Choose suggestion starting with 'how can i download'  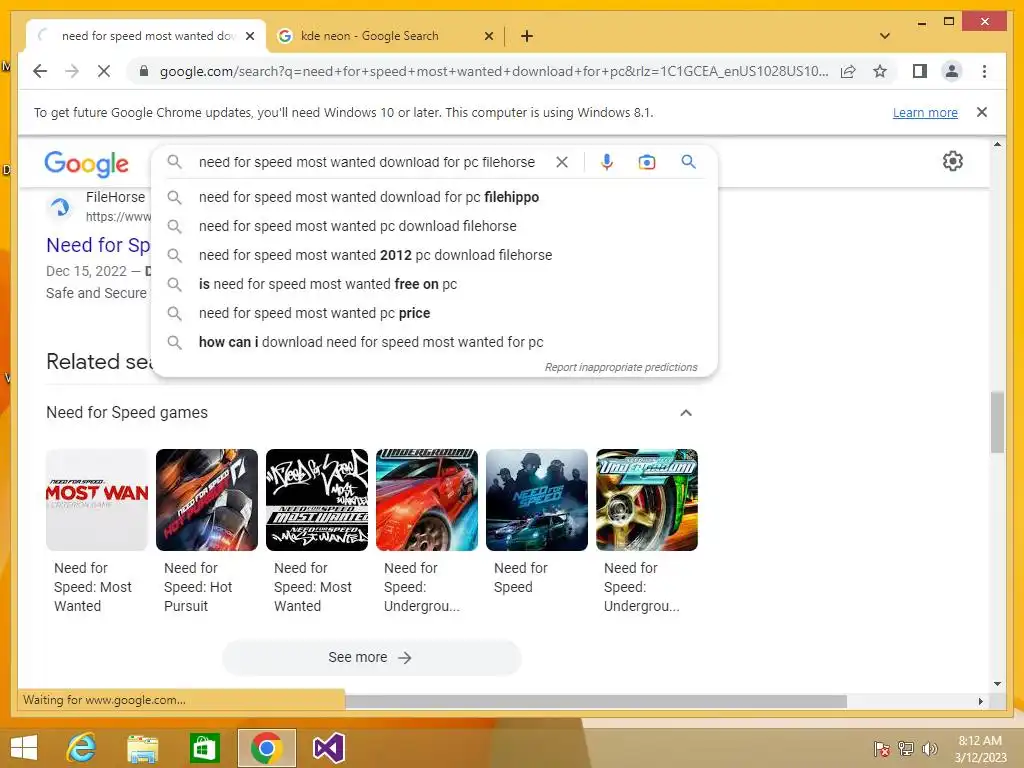tap(434, 342)
